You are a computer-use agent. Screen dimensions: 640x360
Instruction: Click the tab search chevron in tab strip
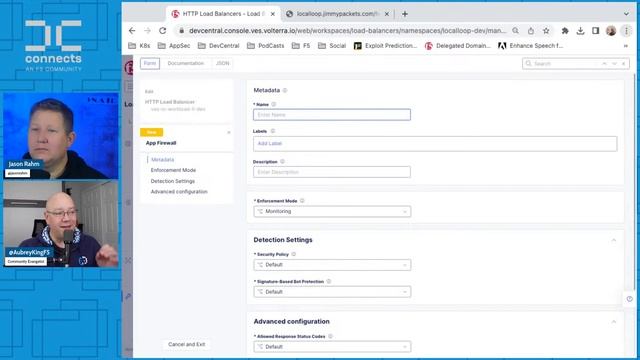(x=626, y=14)
